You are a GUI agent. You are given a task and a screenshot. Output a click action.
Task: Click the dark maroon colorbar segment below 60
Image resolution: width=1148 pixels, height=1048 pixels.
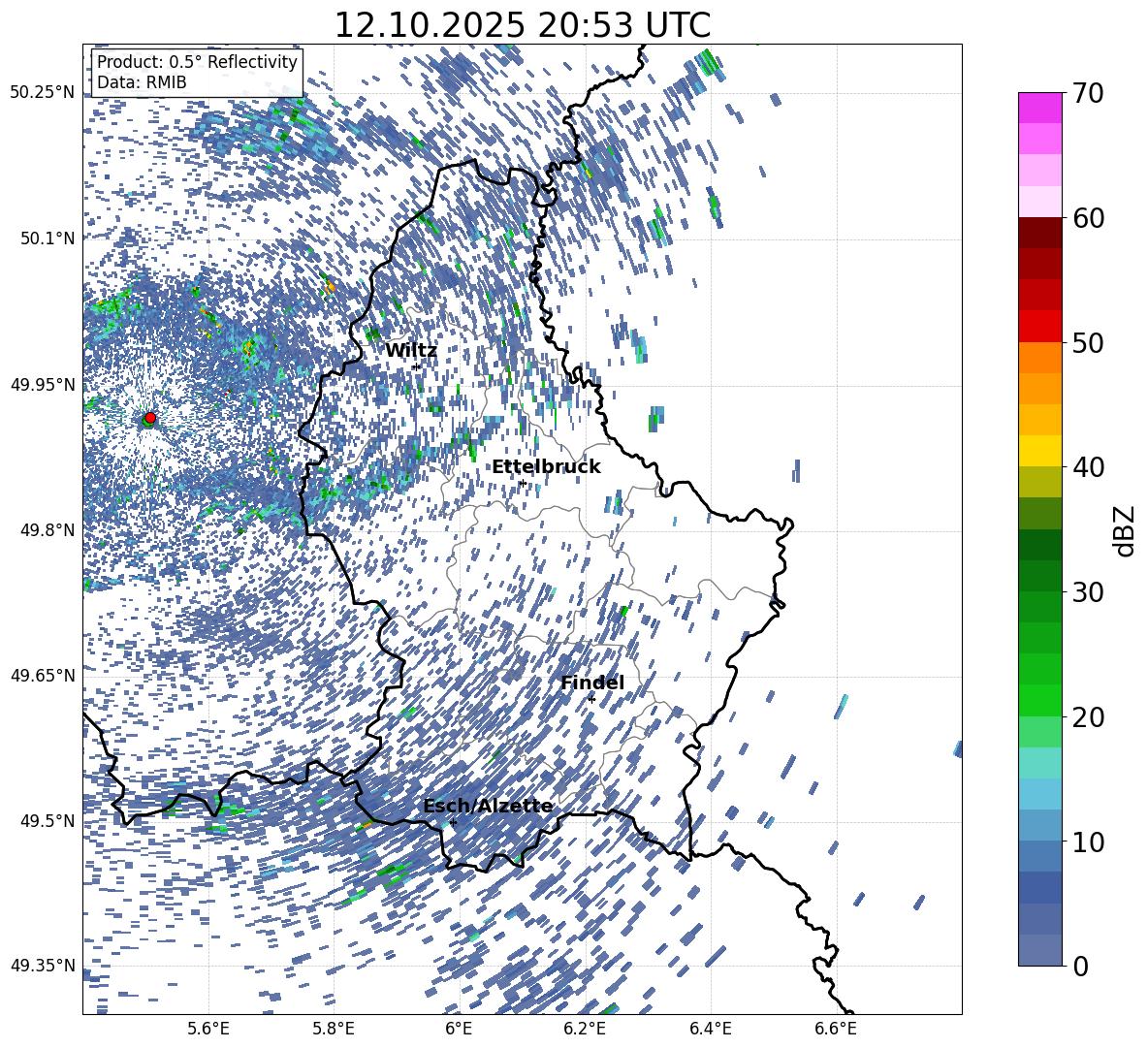tap(1039, 233)
